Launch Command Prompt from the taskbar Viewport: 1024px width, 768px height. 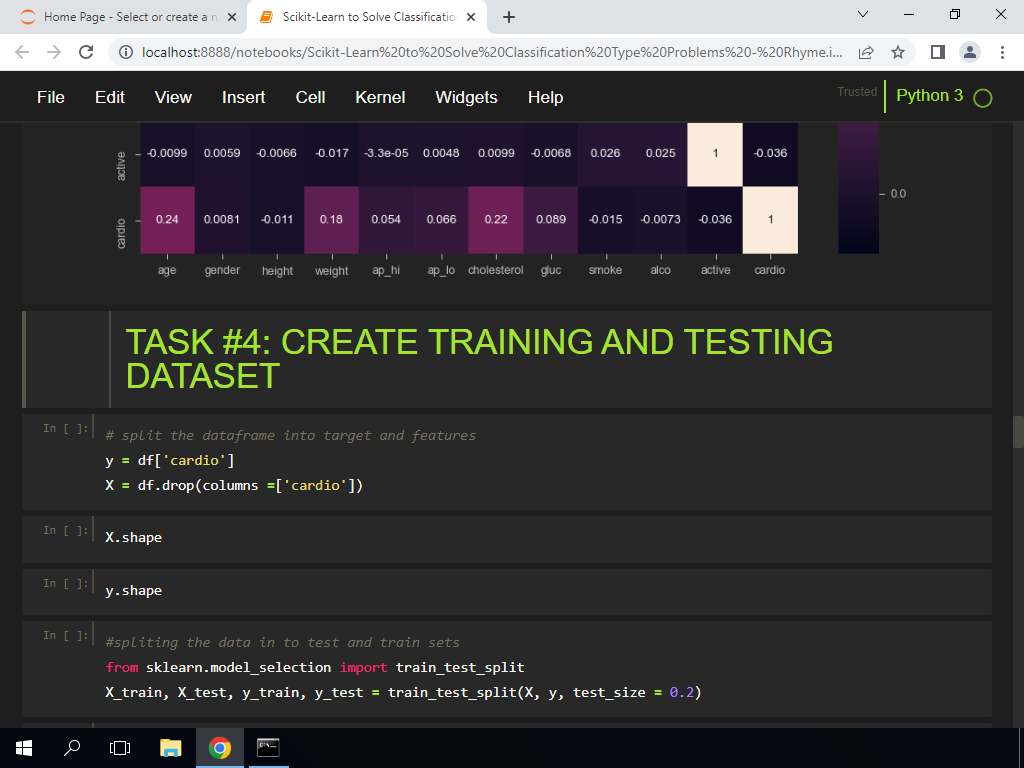click(x=267, y=747)
